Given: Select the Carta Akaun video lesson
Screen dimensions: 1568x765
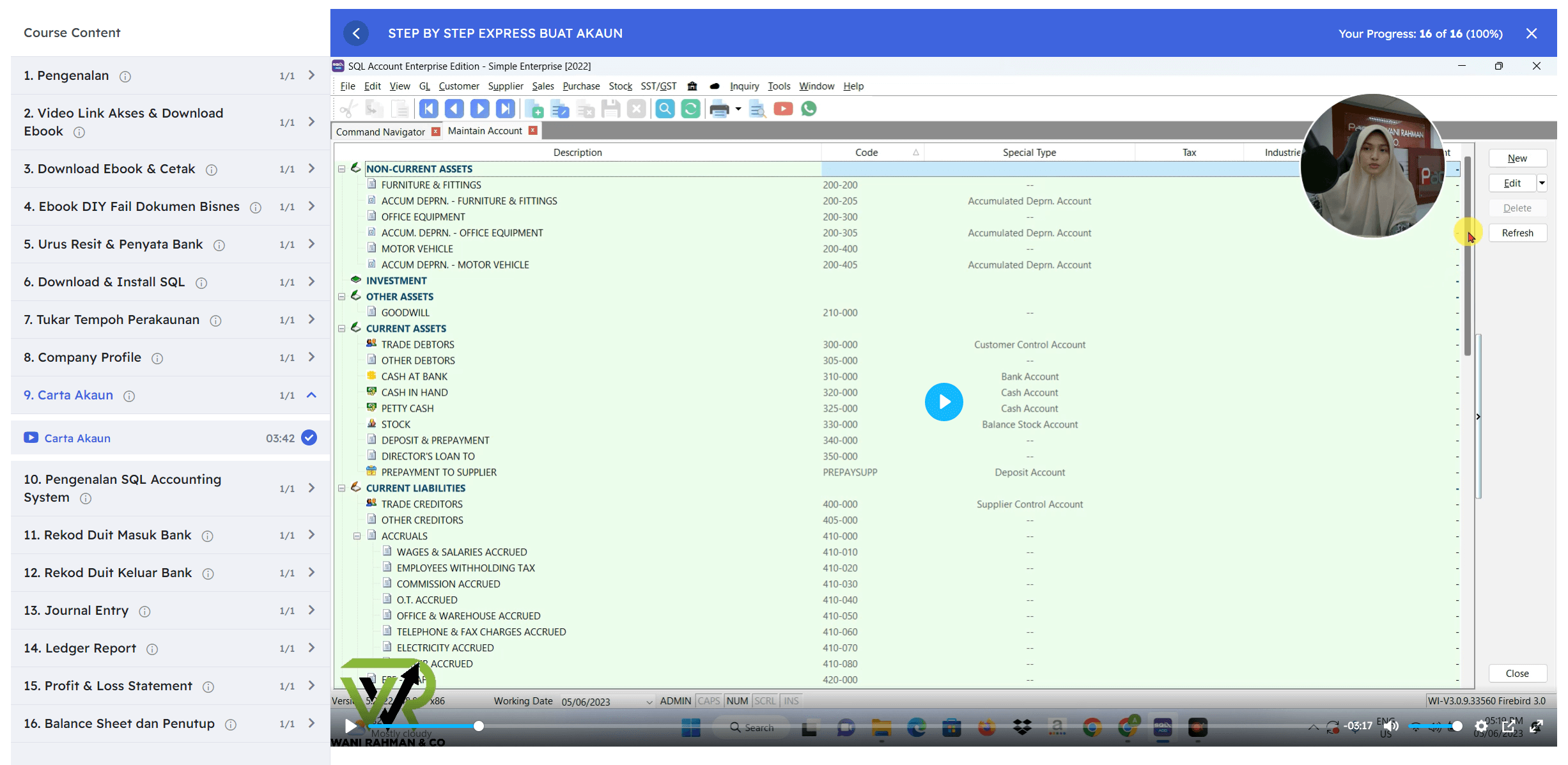Looking at the screenshot, I should tap(171, 438).
